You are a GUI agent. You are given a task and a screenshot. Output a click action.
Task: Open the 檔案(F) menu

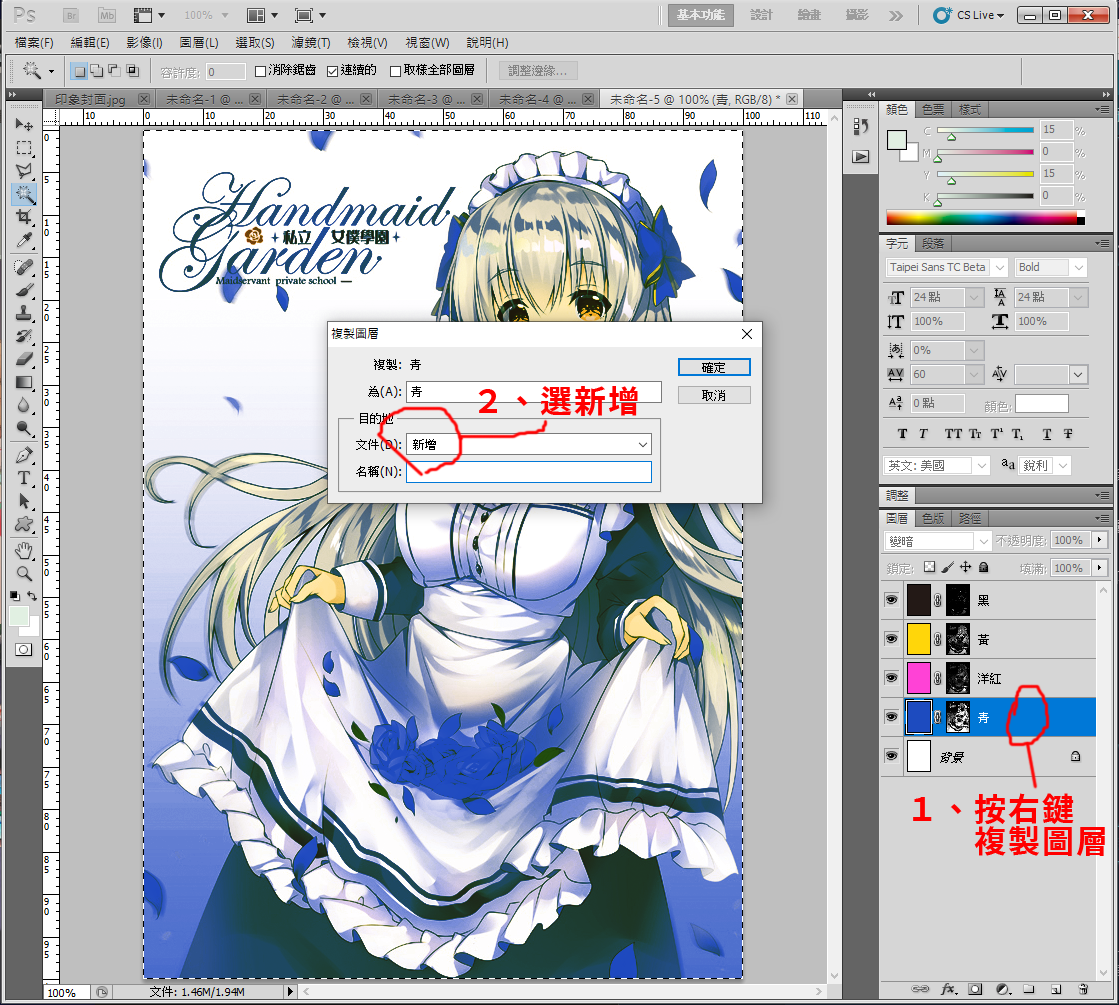(34, 43)
